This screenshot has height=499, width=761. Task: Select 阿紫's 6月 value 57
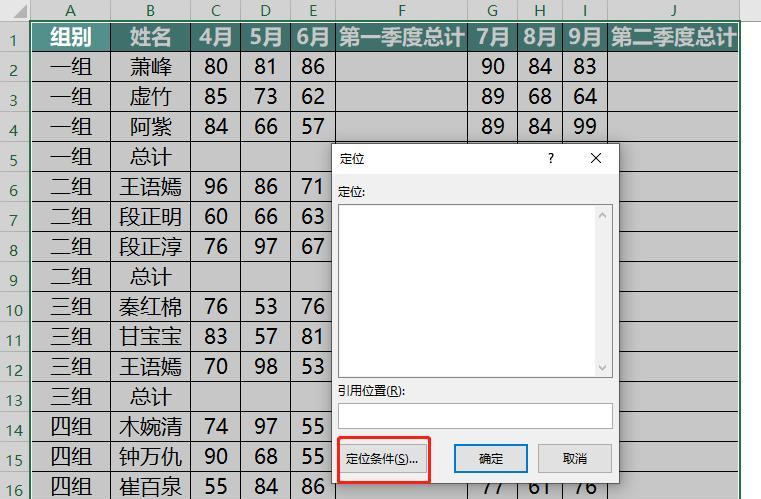point(313,127)
